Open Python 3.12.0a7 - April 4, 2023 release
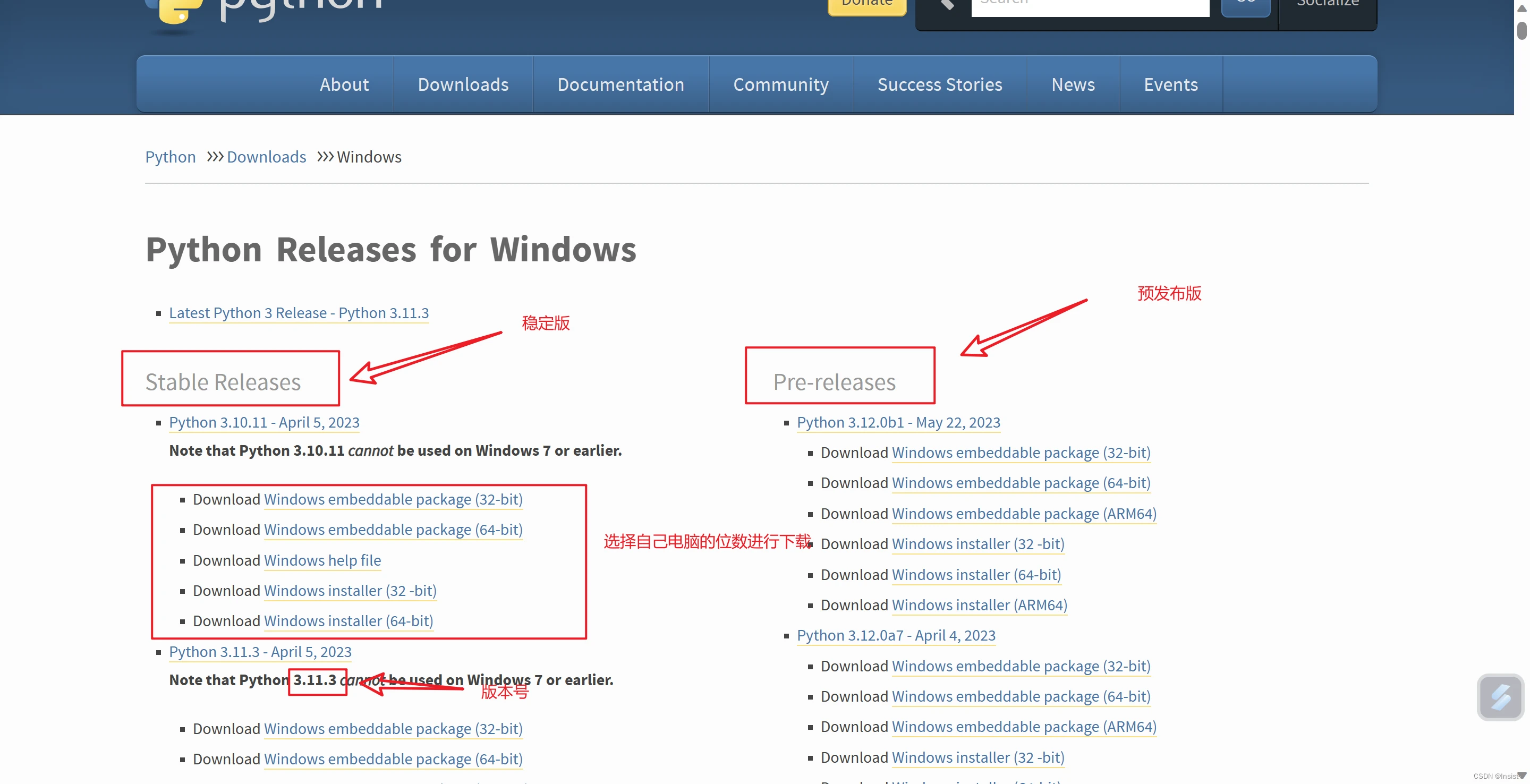 [x=896, y=635]
